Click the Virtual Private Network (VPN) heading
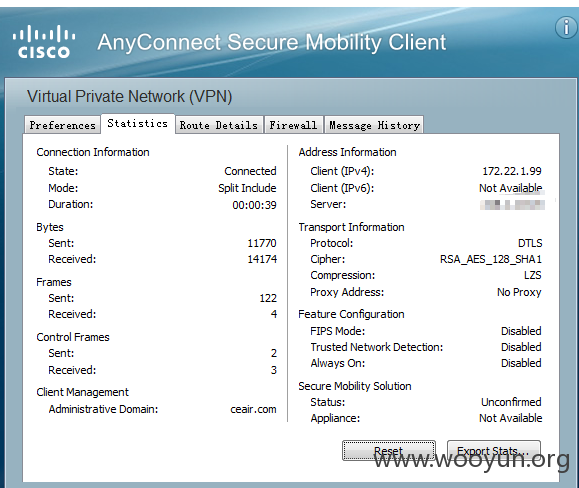Screen dimensions: 579x488 [x=130, y=97]
